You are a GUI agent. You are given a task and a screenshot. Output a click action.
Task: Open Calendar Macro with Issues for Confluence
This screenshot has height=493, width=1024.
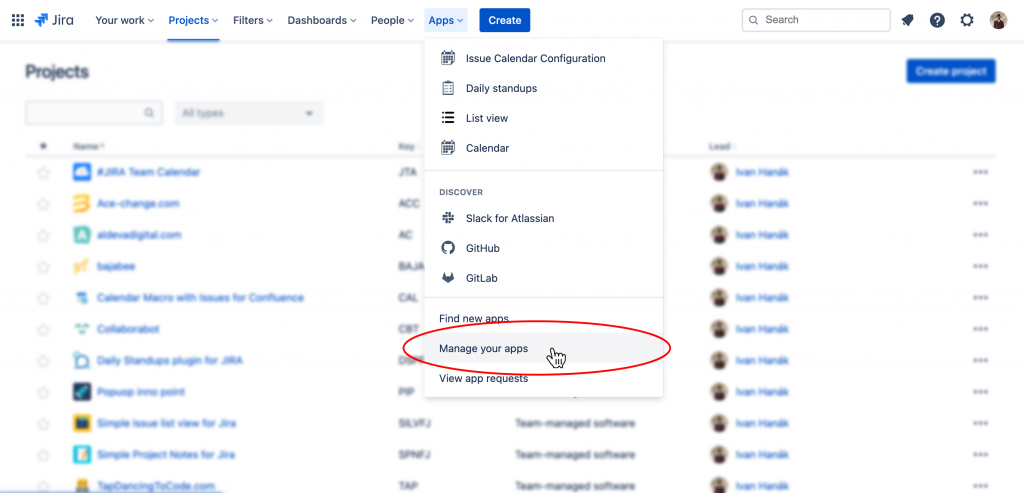pos(200,298)
